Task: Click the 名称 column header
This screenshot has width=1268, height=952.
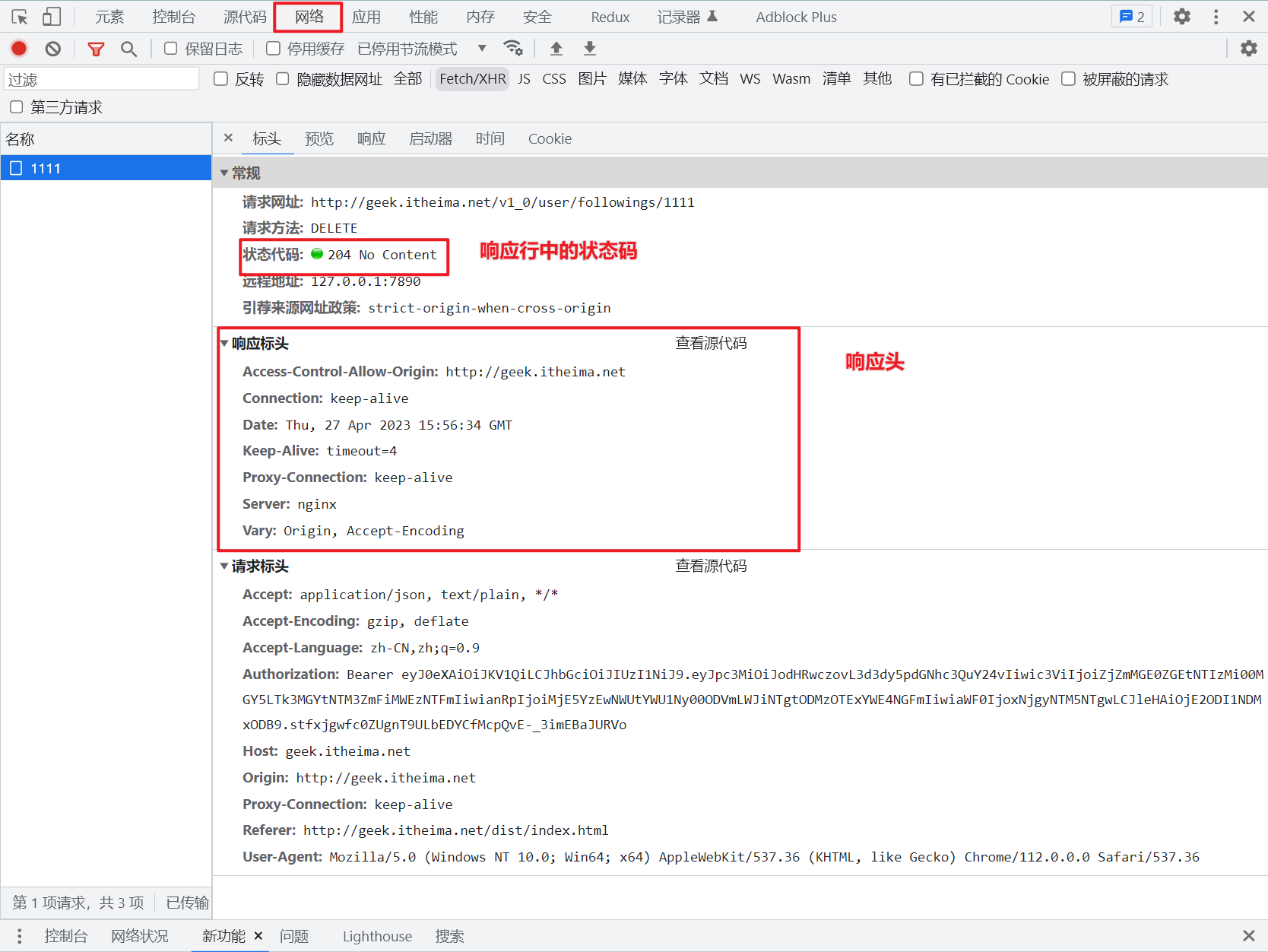Action: [x=106, y=139]
